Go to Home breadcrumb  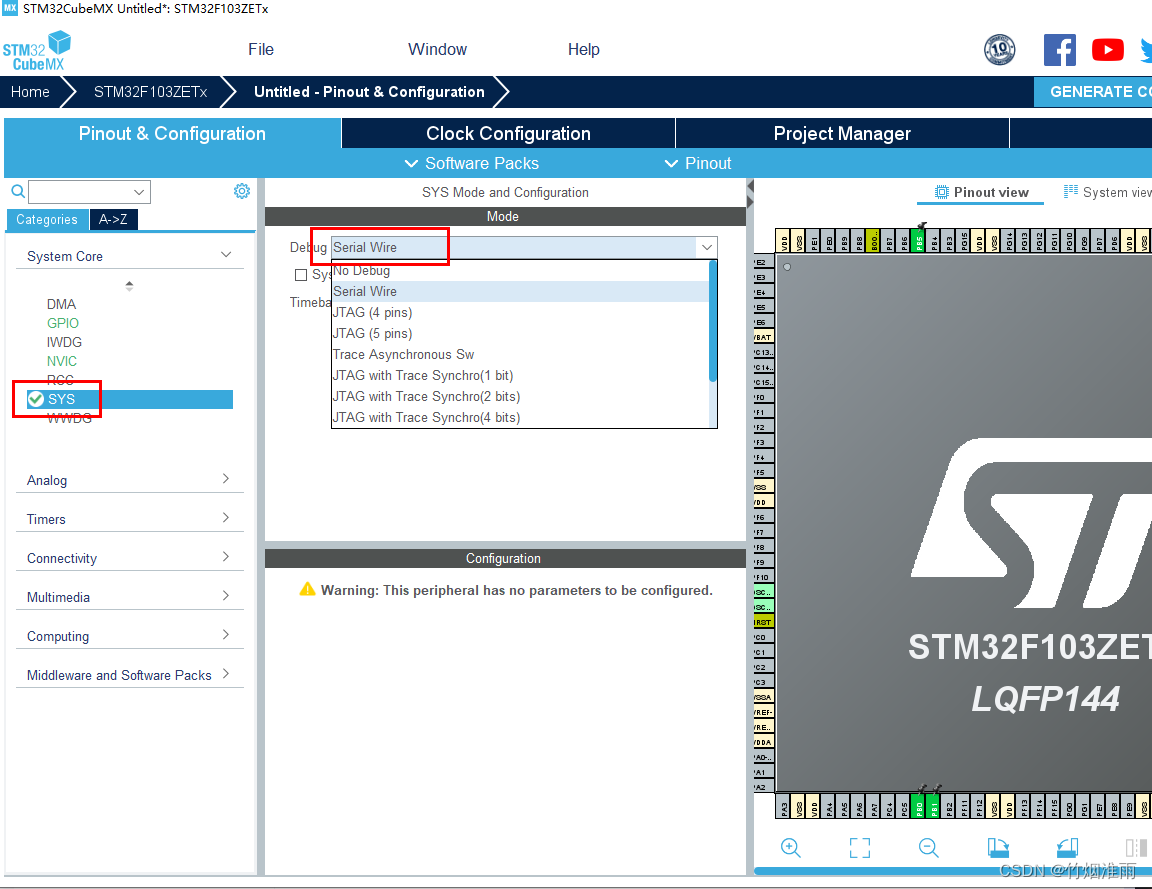(x=30, y=92)
